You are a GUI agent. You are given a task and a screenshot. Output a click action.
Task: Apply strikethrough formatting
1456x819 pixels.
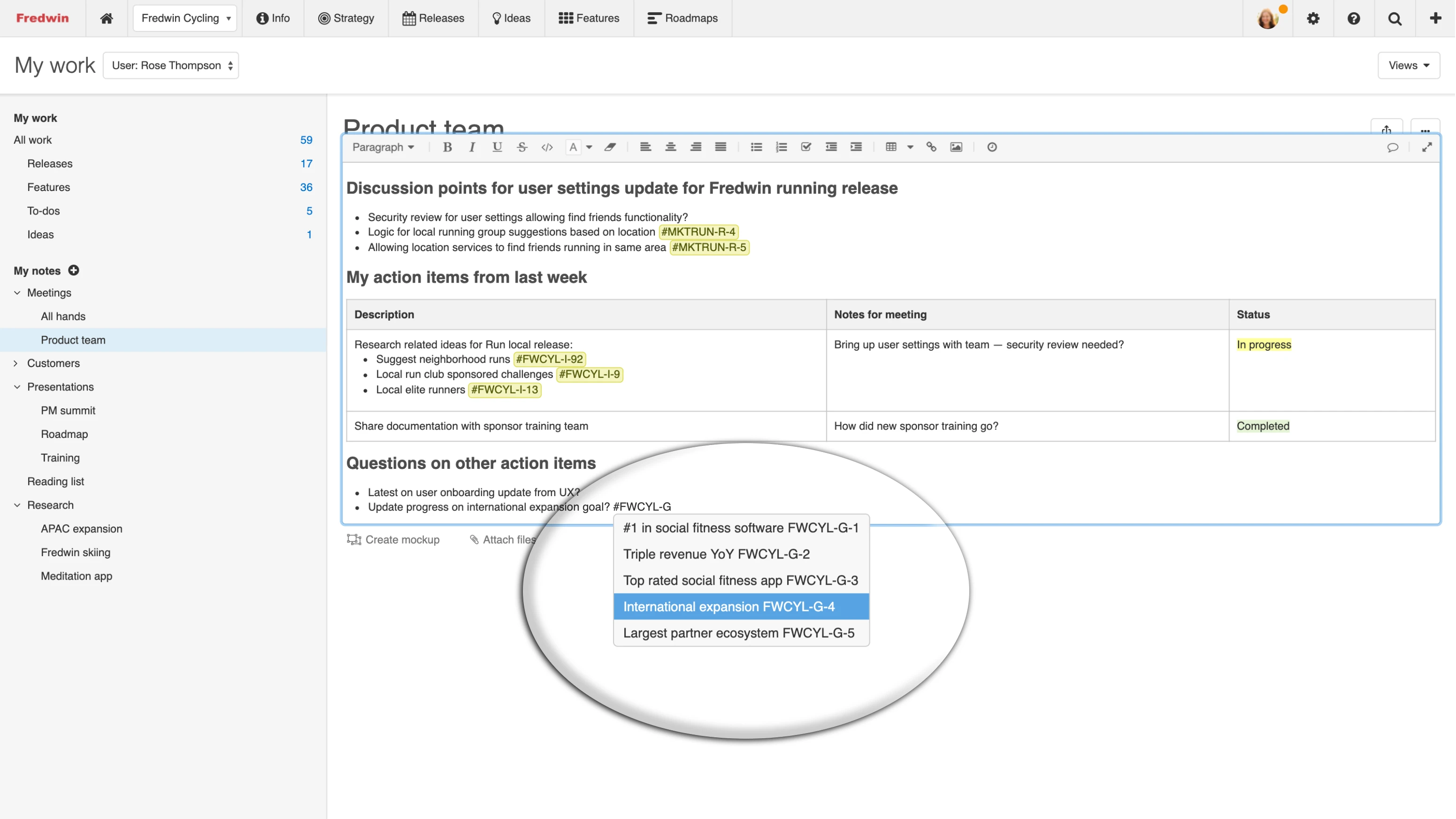[521, 147]
